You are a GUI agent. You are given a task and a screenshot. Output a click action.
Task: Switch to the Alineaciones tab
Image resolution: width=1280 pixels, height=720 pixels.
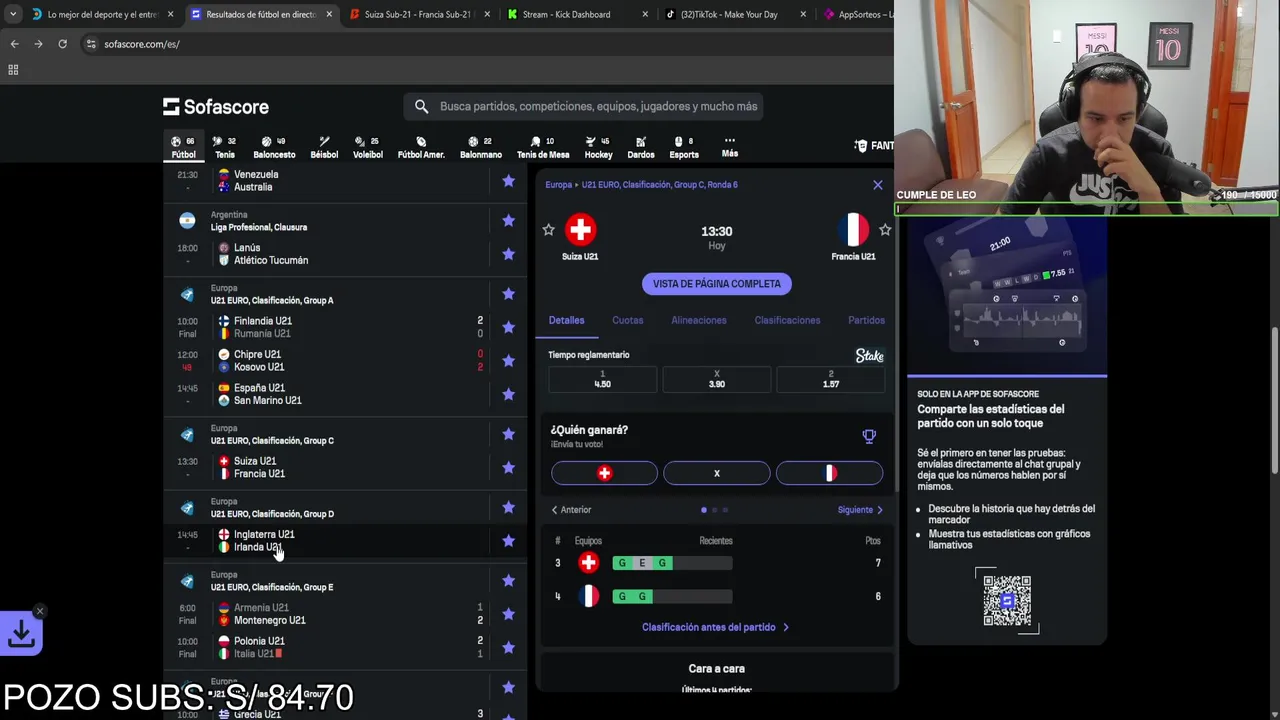[699, 320]
